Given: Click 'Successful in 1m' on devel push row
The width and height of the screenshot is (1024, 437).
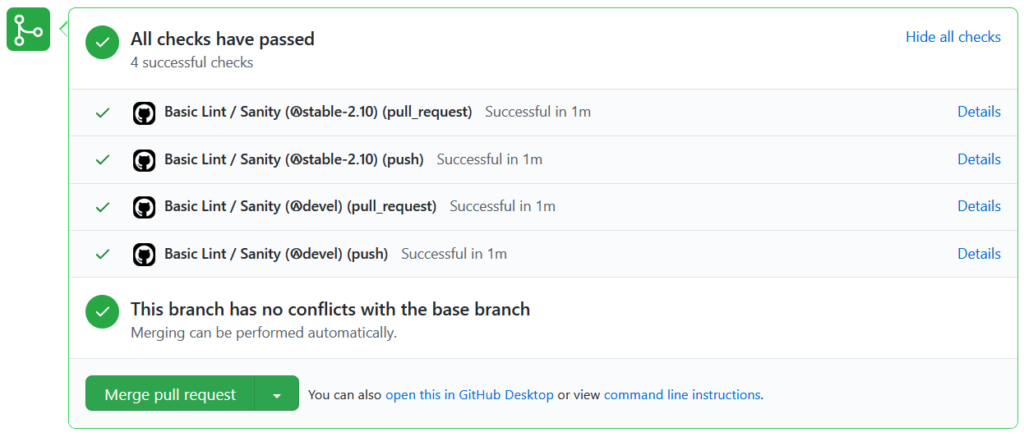Looking at the screenshot, I should (454, 253).
